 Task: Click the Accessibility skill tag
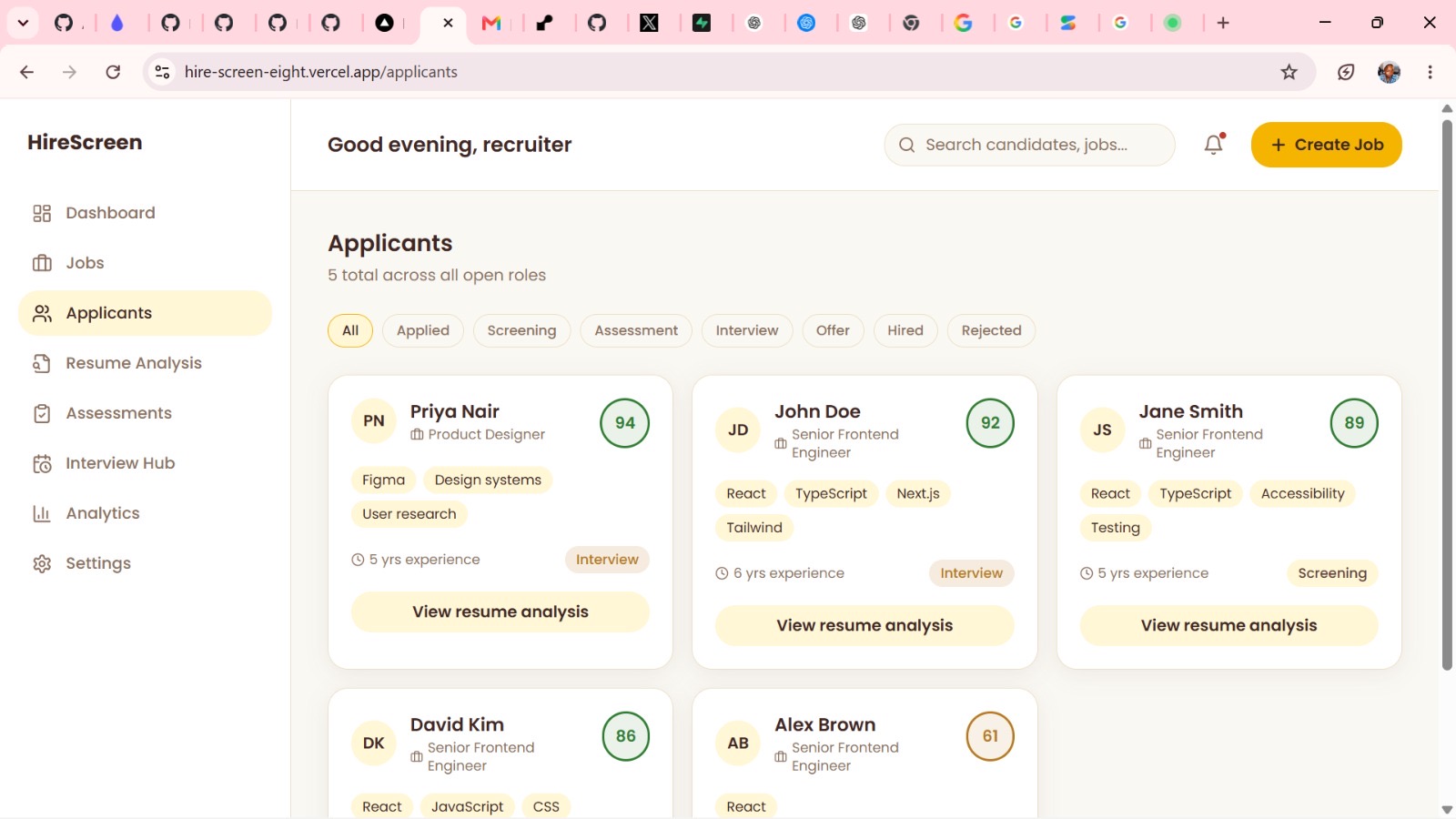1302,494
